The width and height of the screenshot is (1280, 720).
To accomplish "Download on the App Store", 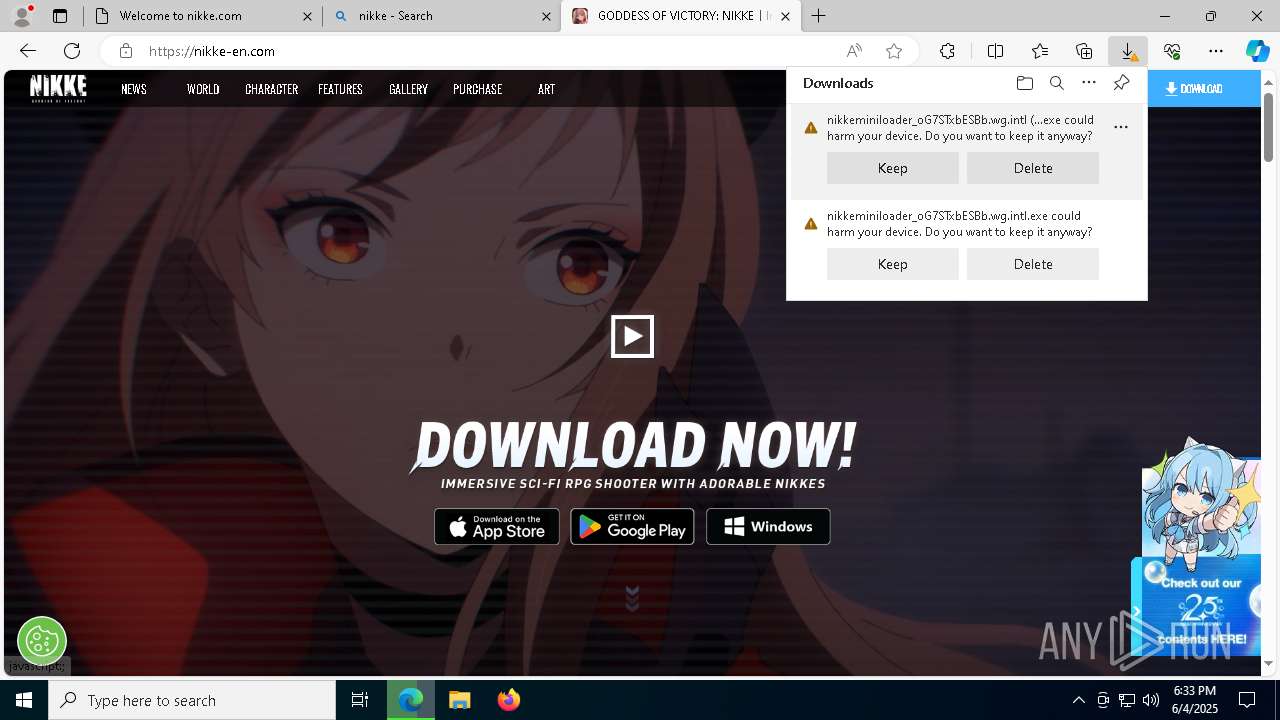I will (497, 527).
